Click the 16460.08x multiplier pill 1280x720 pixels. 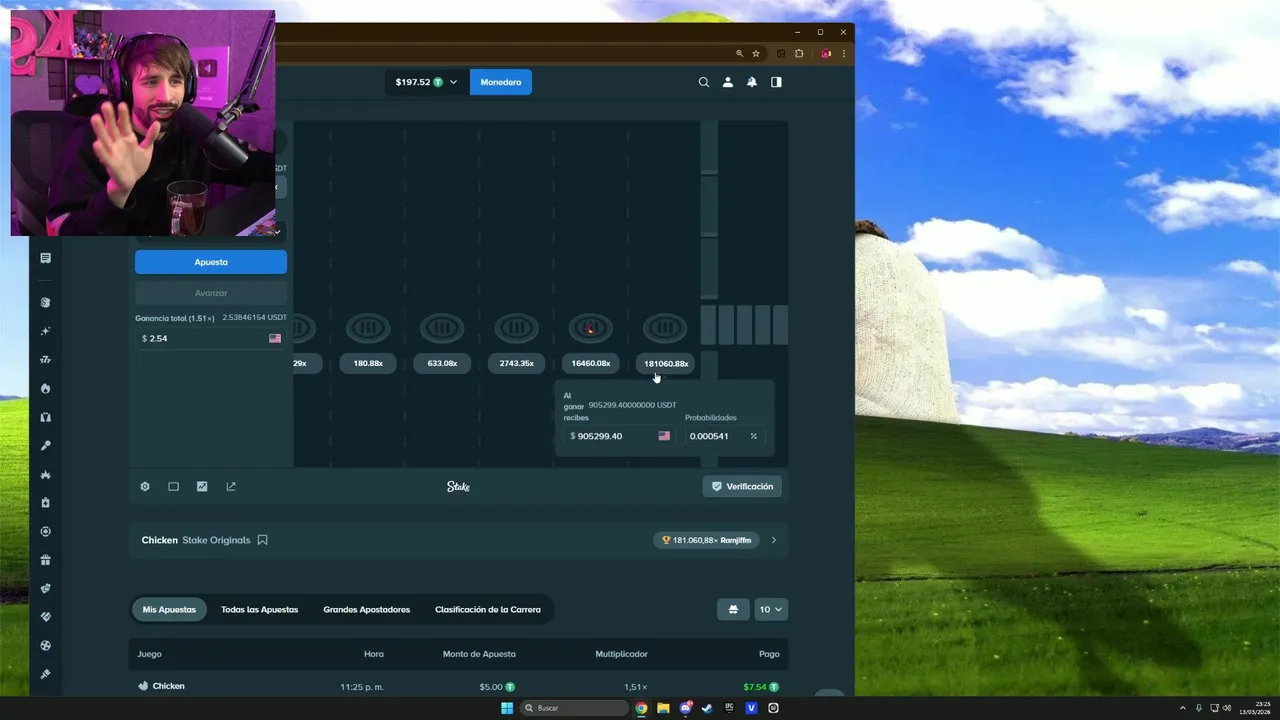pos(590,363)
